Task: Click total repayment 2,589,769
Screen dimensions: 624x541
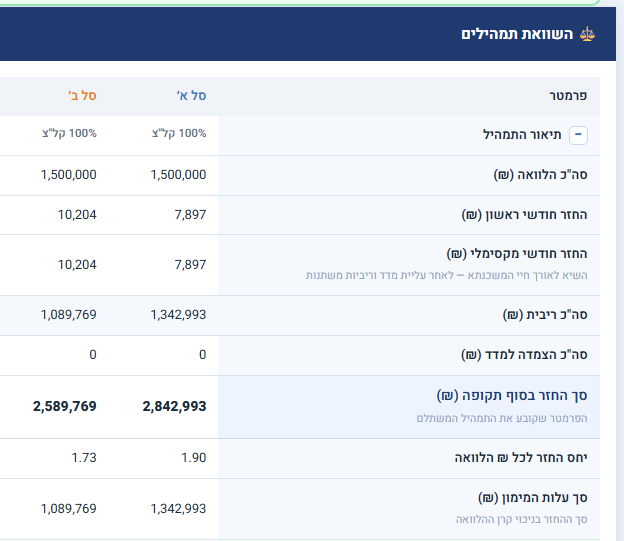Action: (x=64, y=406)
